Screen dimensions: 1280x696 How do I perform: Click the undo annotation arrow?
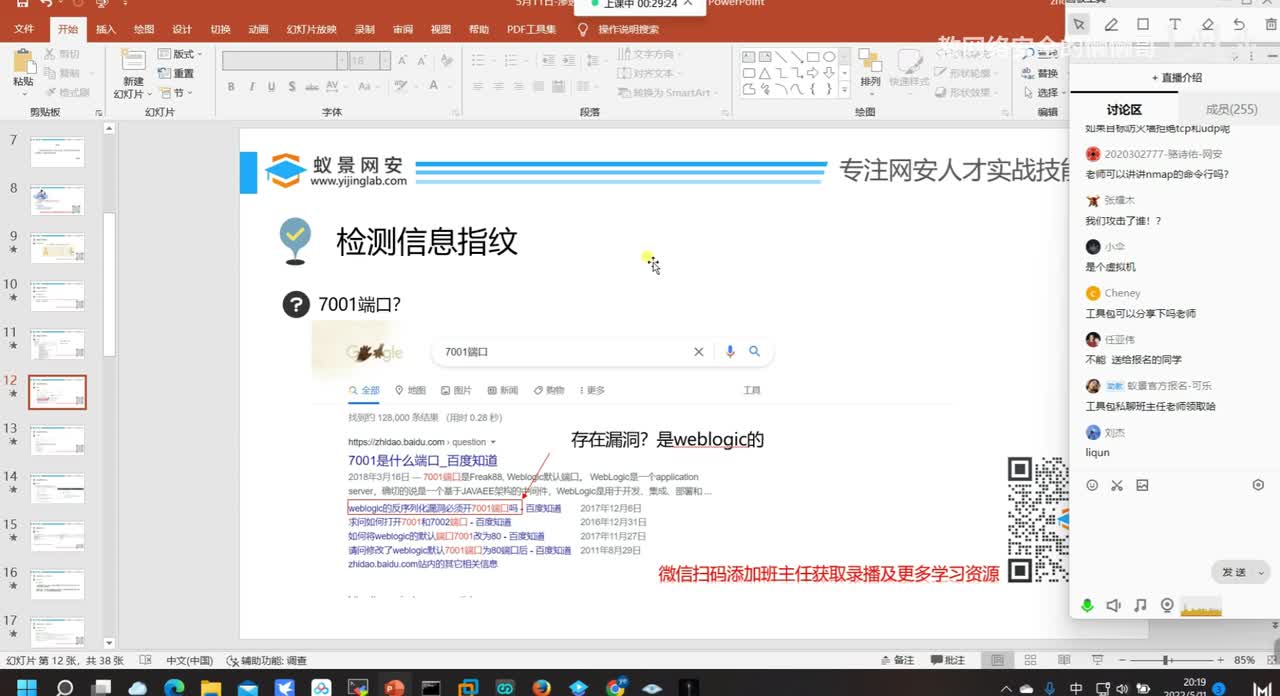(1239, 24)
